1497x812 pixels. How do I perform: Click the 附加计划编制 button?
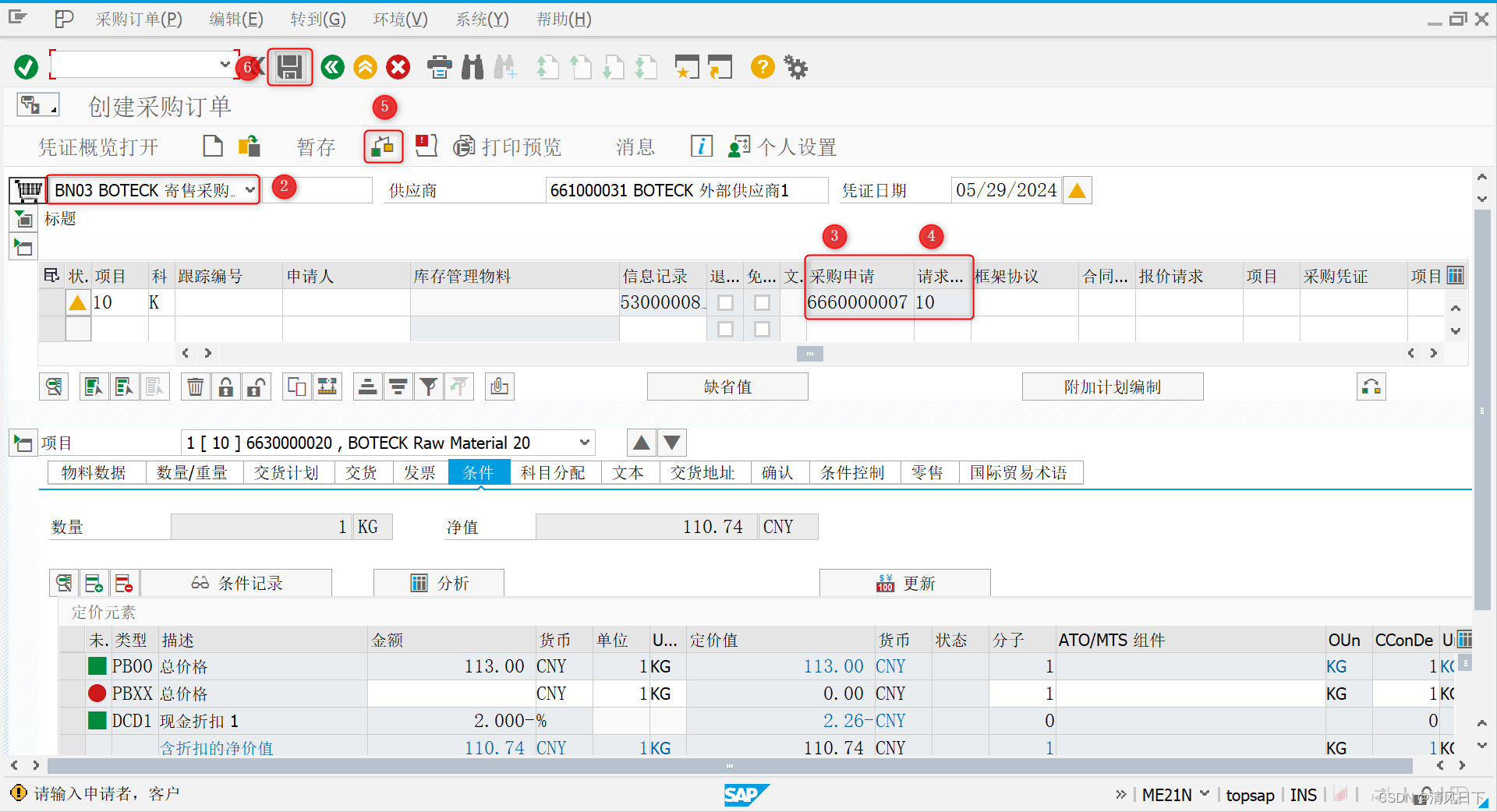[x=1112, y=387]
